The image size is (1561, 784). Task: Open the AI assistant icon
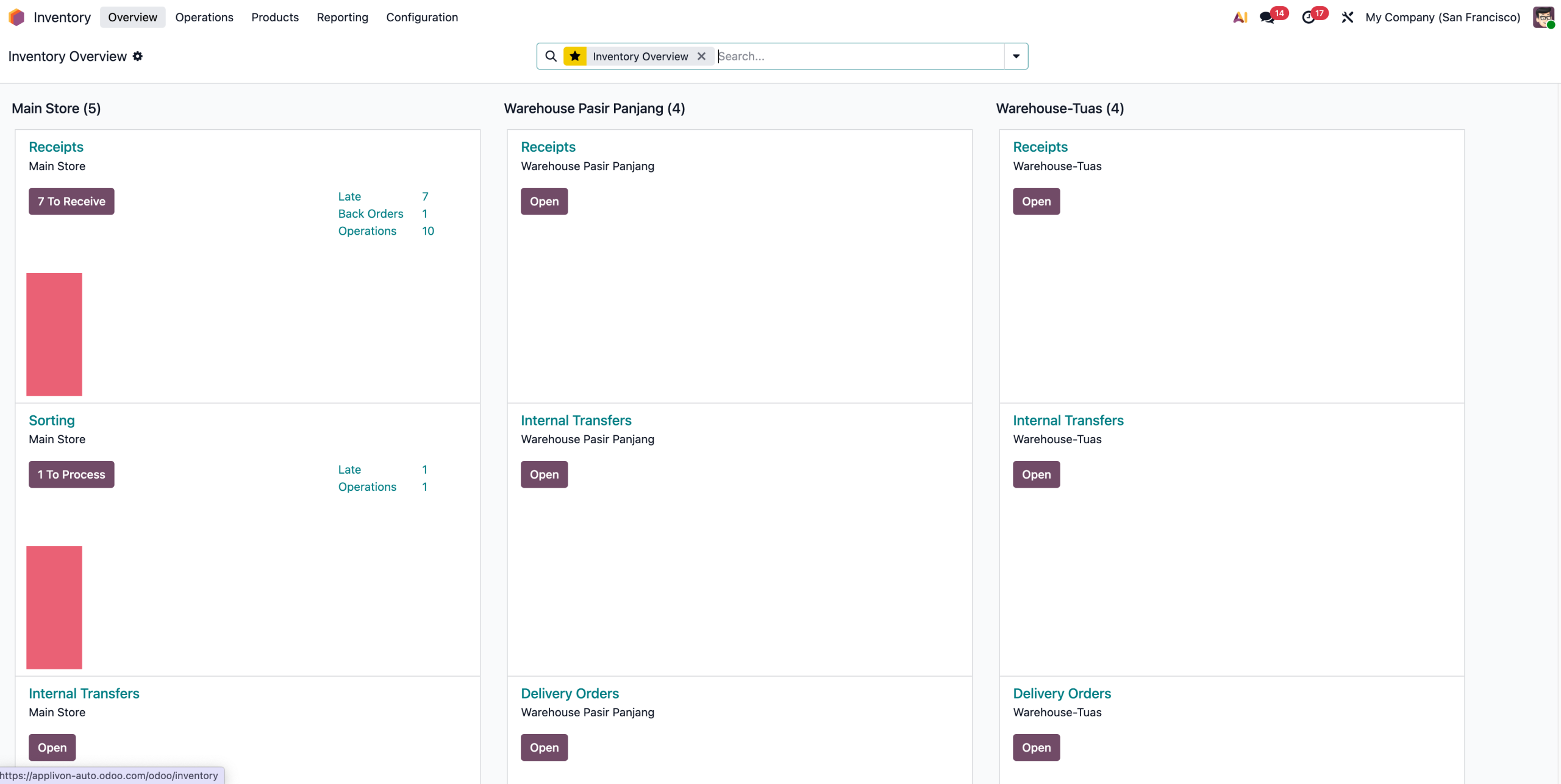1240,18
